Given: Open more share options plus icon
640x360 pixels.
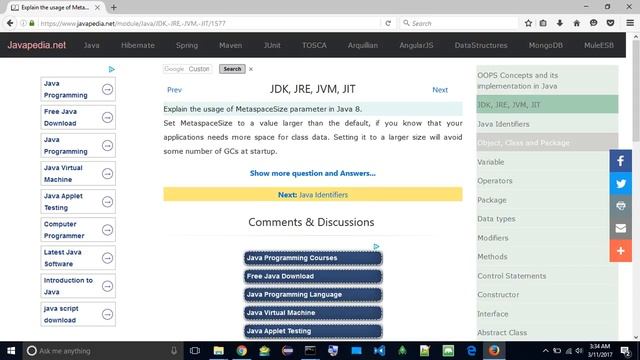Looking at the screenshot, I should (x=620, y=251).
